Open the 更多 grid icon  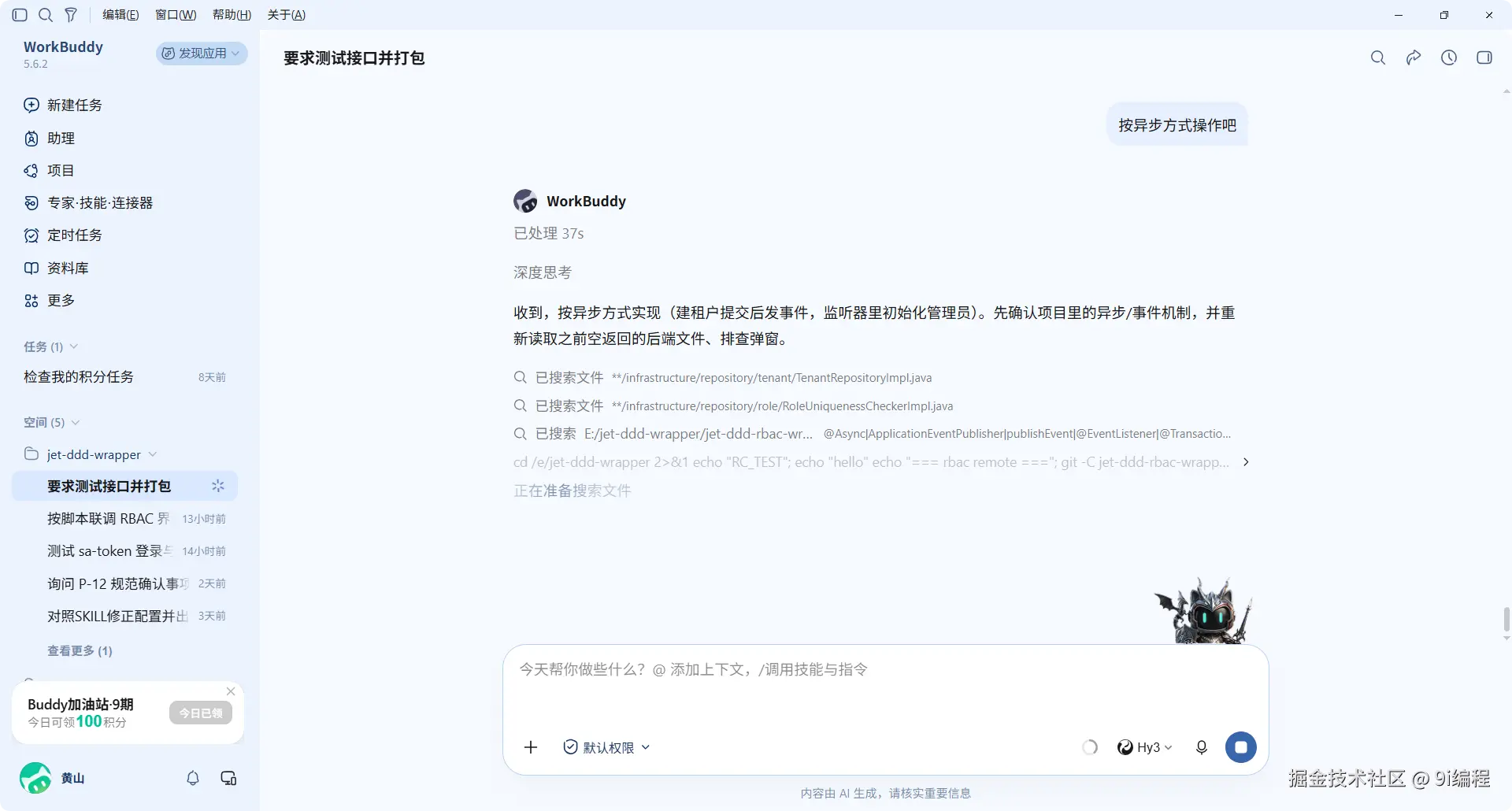(31, 301)
